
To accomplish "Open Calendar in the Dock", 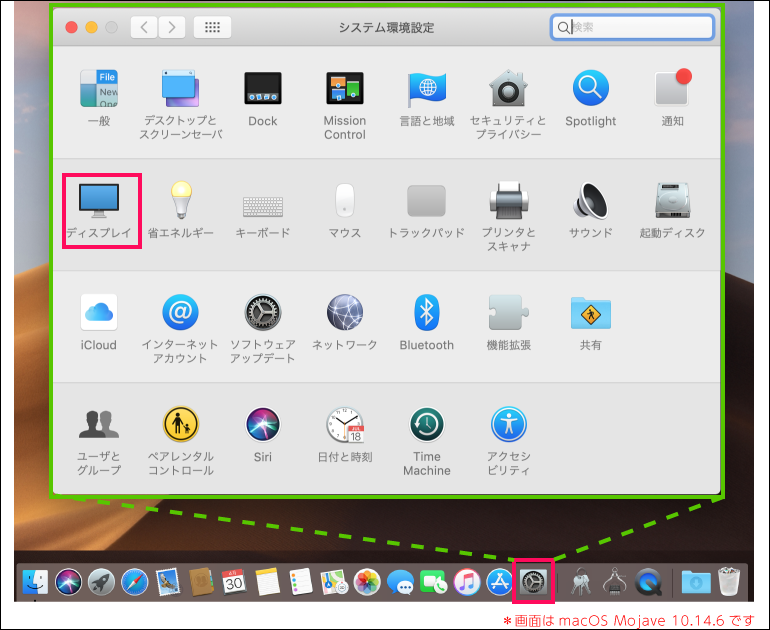I will pyautogui.click(x=234, y=582).
